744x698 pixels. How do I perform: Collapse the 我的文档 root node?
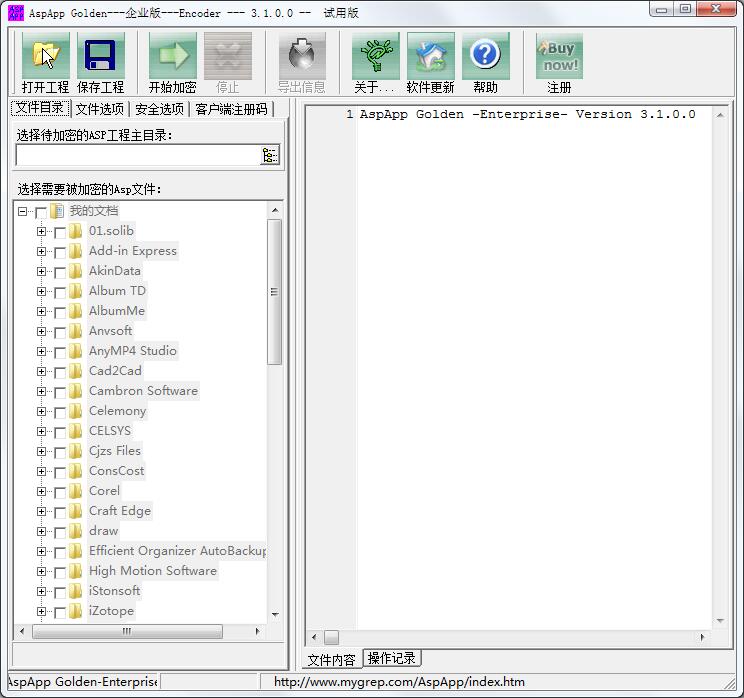click(x=23, y=211)
